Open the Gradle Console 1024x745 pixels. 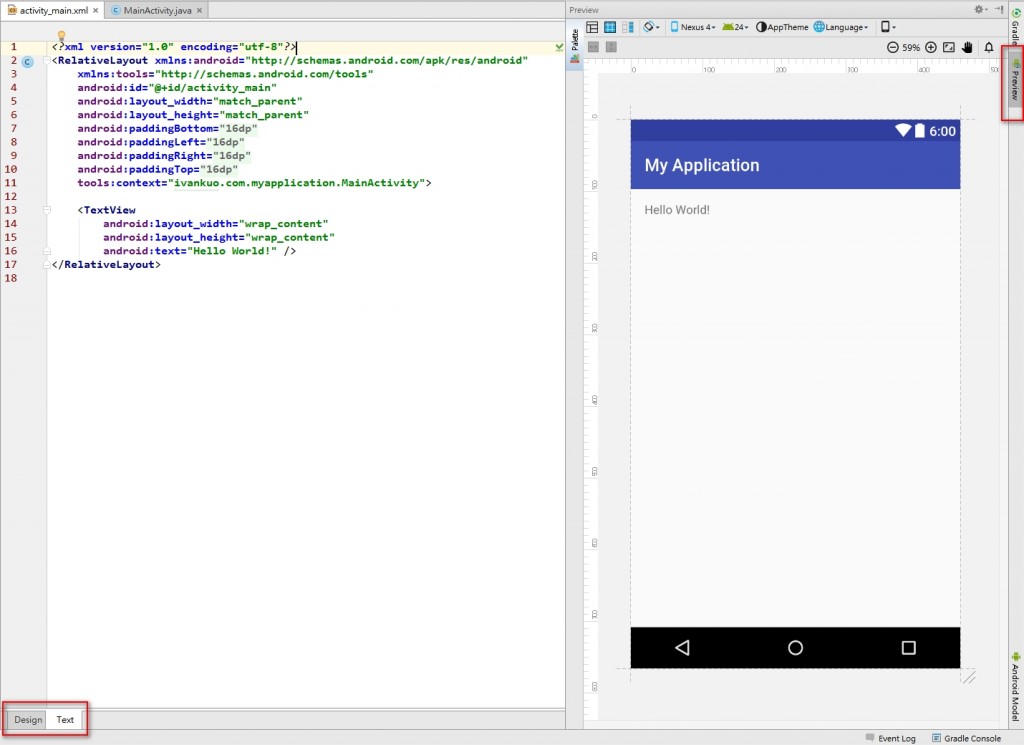pyautogui.click(x=966, y=738)
